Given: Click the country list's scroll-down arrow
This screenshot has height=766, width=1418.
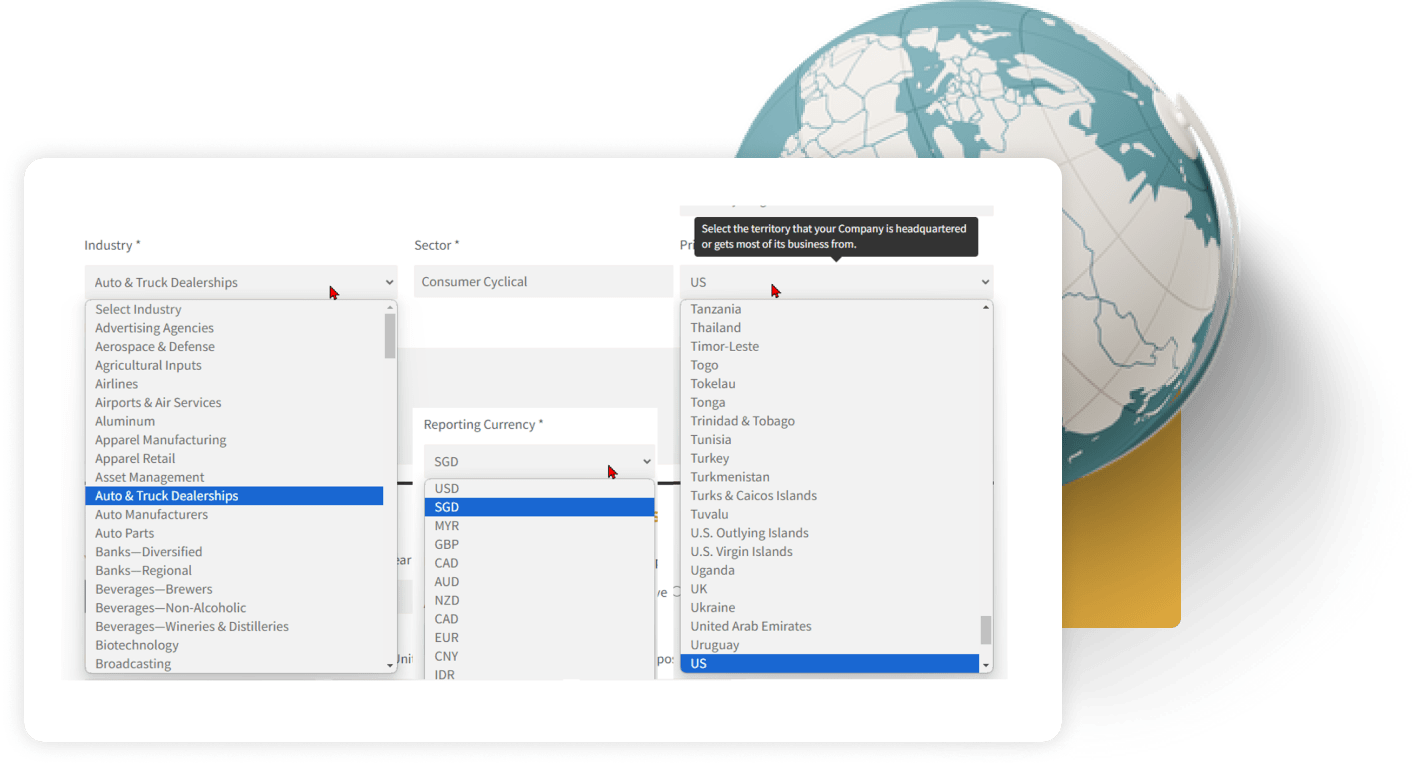Looking at the screenshot, I should point(986,665).
